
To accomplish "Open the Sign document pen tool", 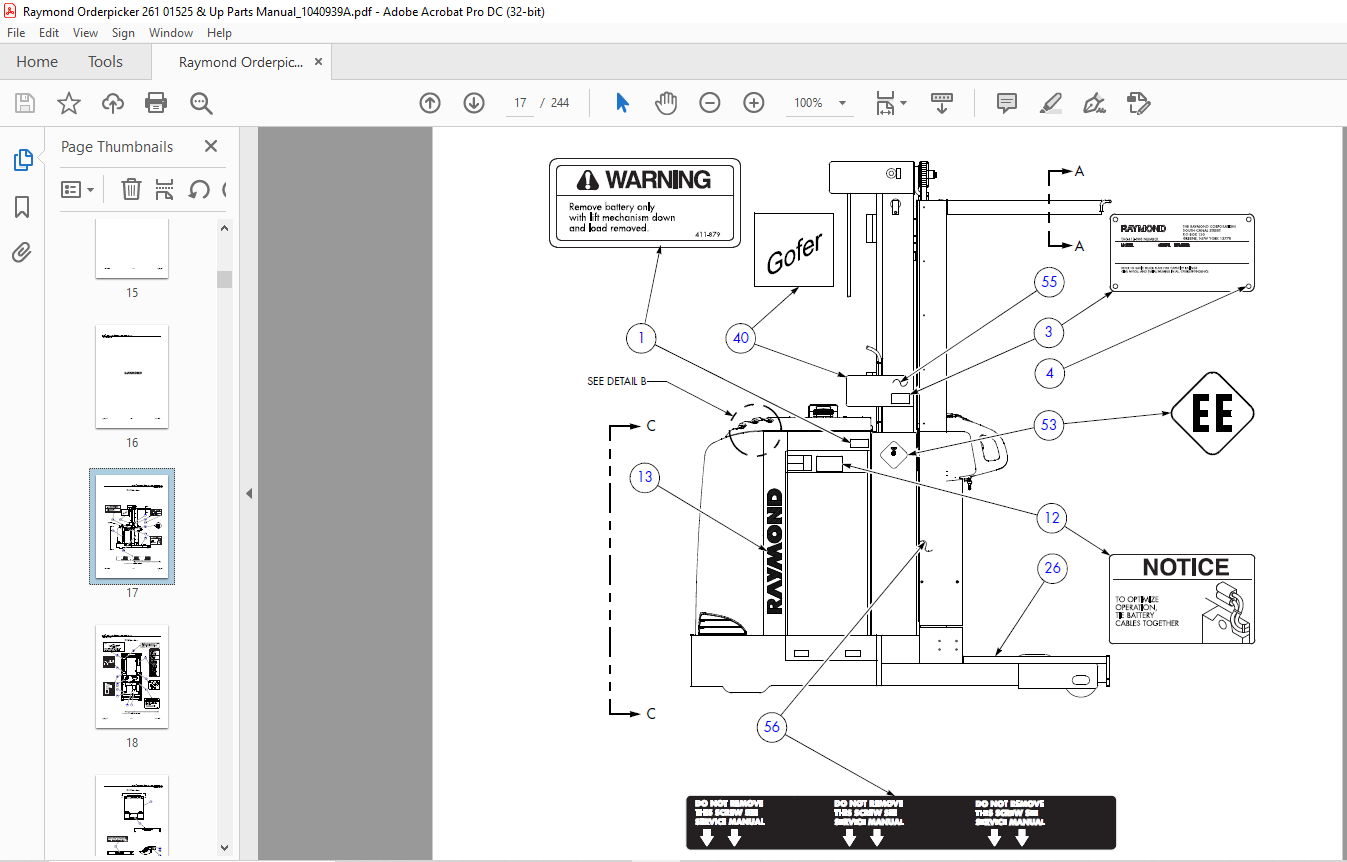I will tap(1095, 103).
